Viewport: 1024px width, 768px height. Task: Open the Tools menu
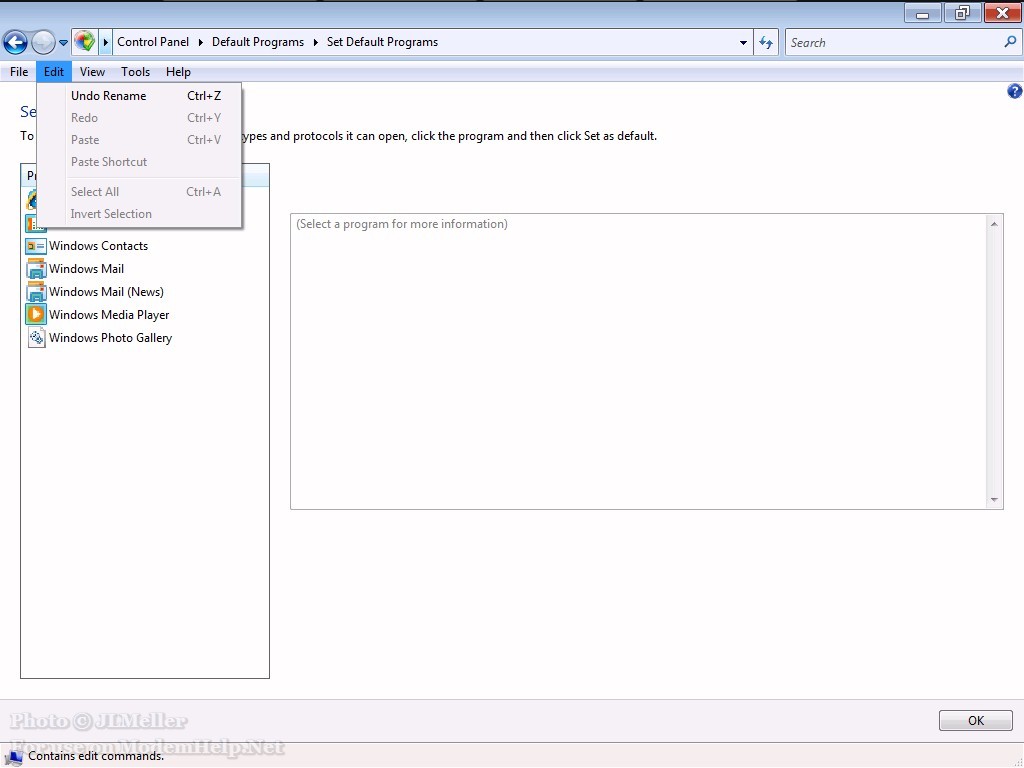coord(135,72)
